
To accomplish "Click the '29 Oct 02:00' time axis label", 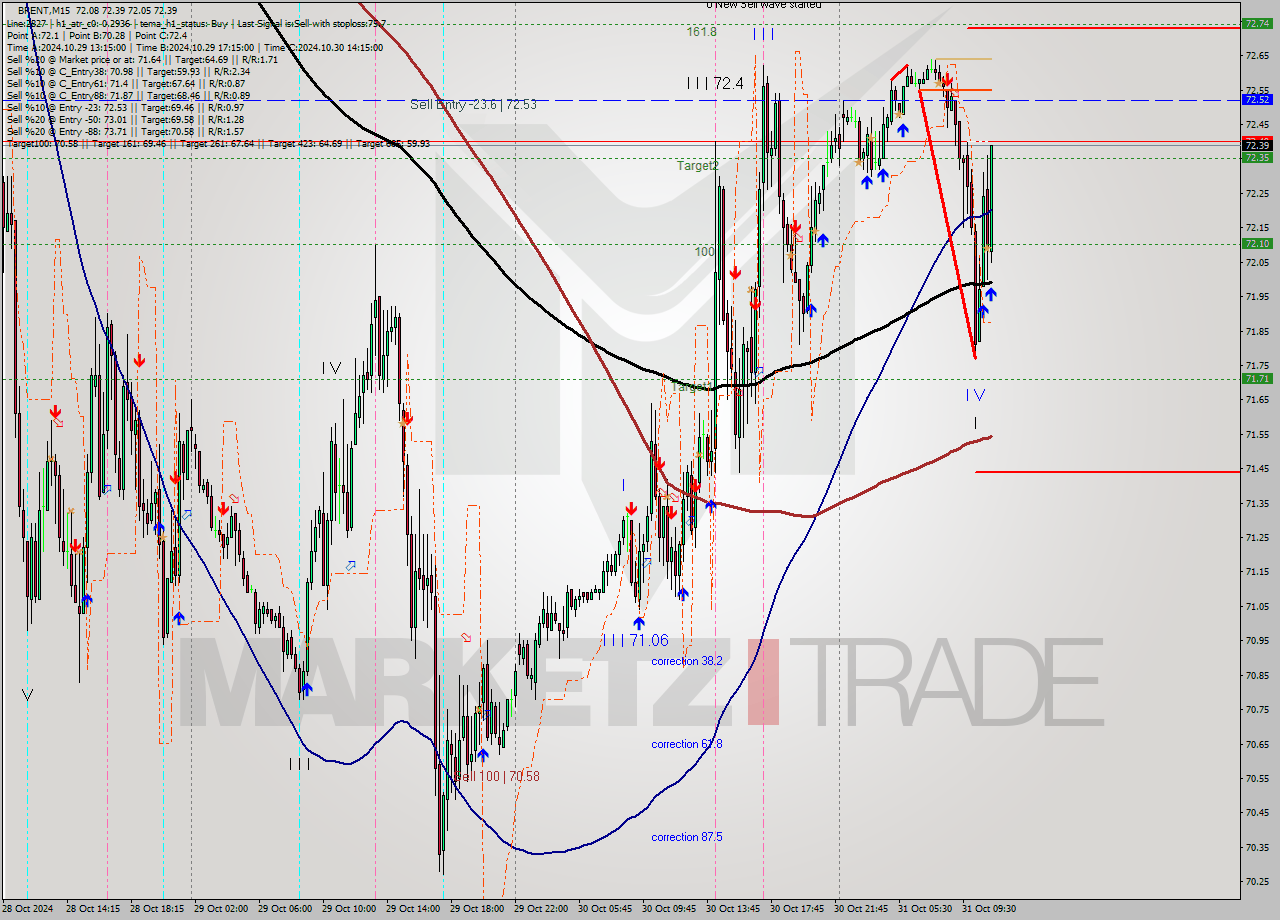I will click(221, 909).
